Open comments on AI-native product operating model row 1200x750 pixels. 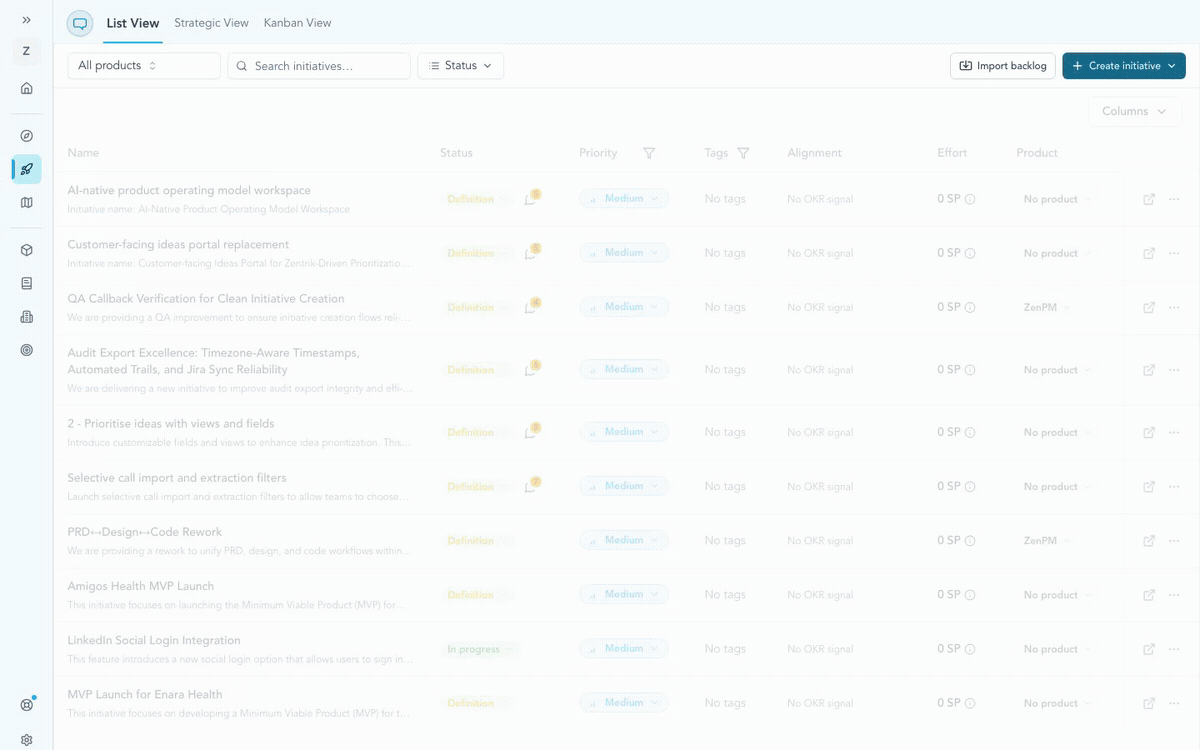pos(532,198)
